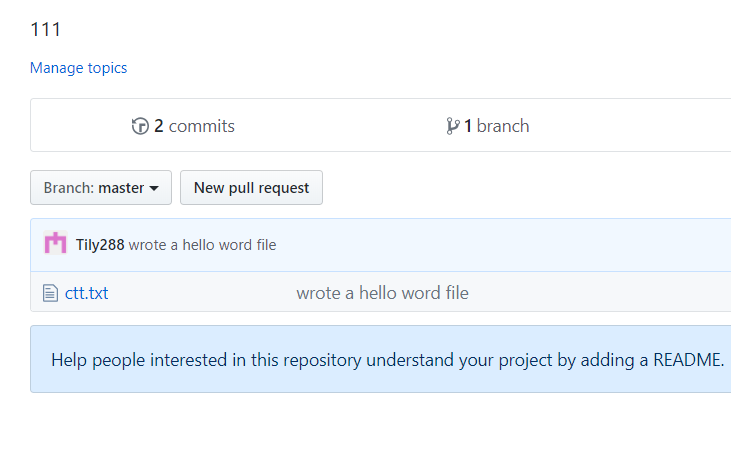Open the Manage topics link

78,68
